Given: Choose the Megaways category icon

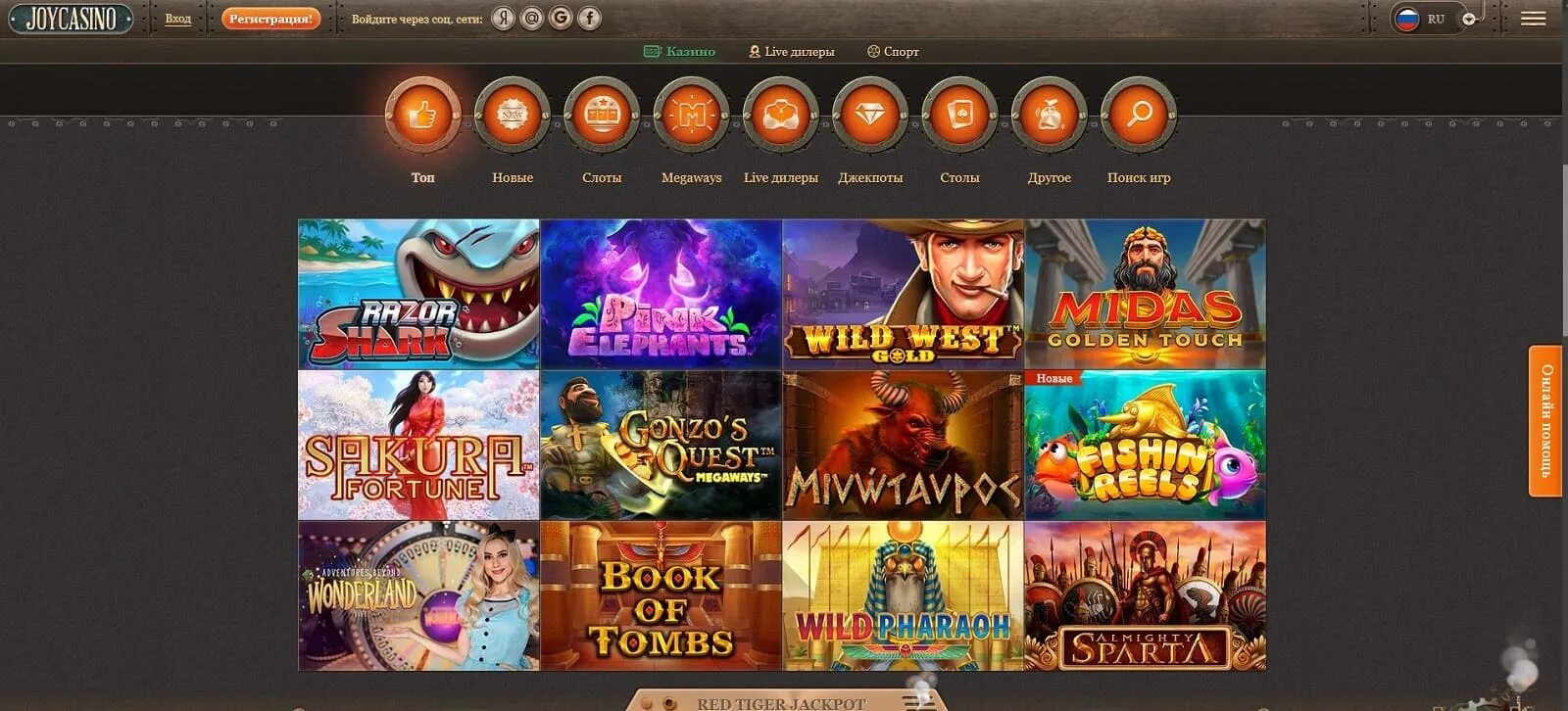Looking at the screenshot, I should 691,116.
